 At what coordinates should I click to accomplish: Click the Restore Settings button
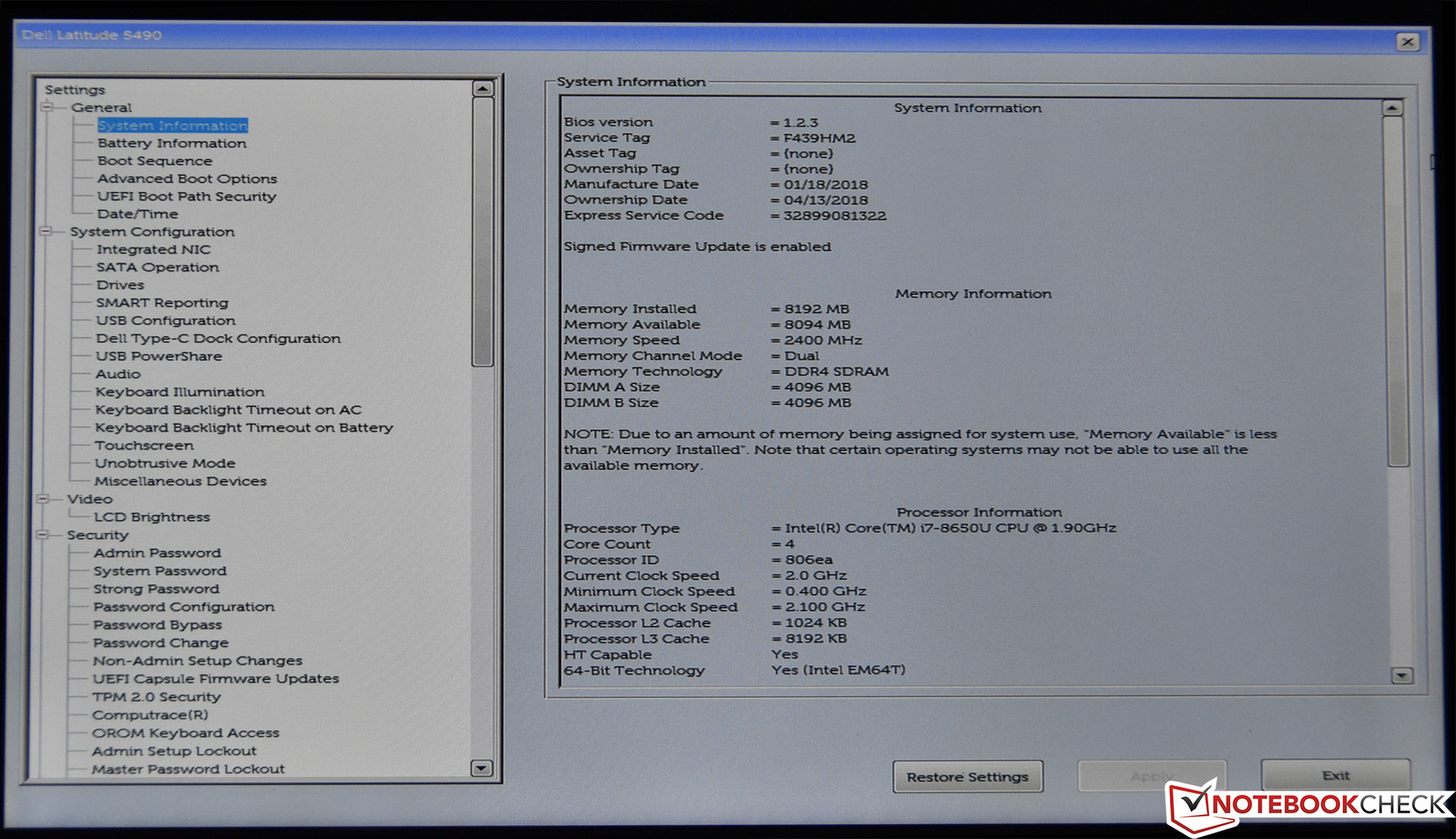[x=967, y=777]
